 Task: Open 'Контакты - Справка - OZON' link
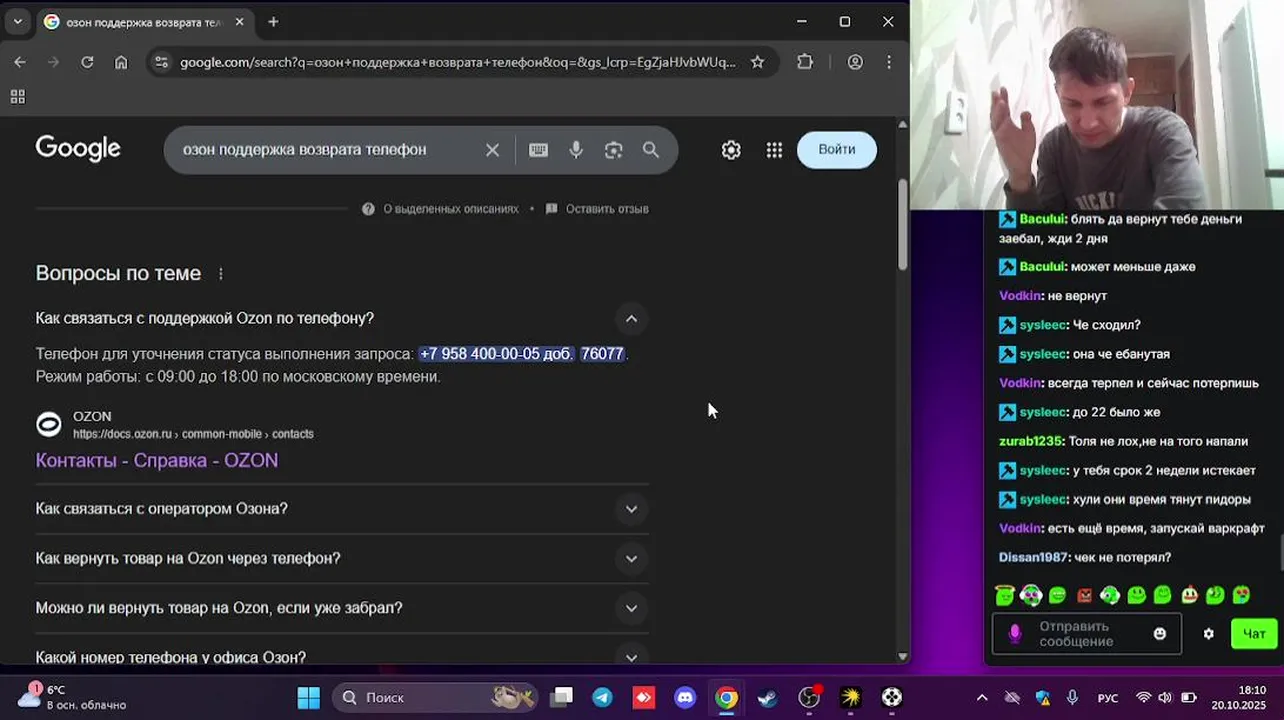point(157,461)
